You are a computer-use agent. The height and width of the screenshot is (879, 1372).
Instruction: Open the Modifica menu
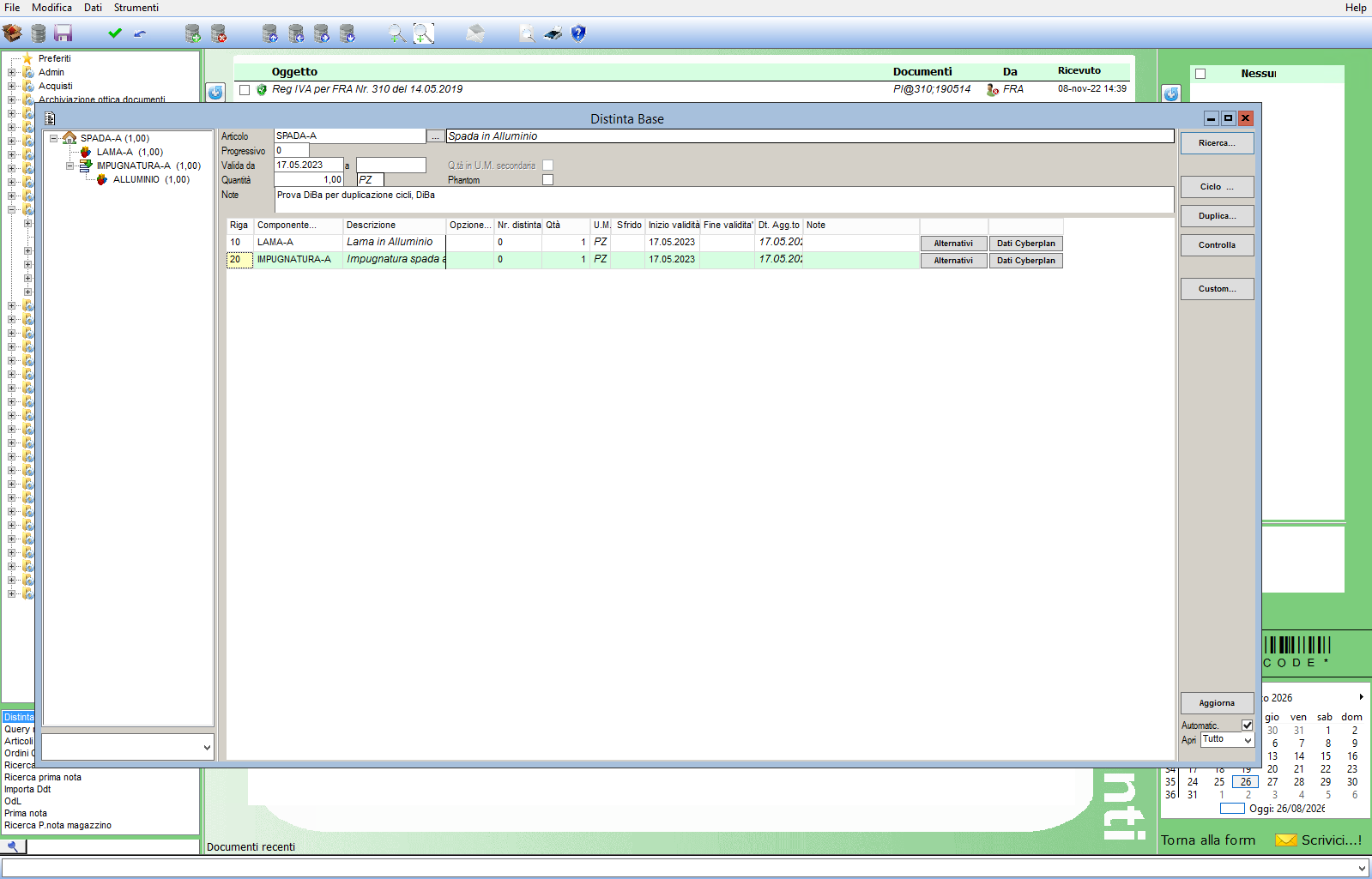[51, 8]
